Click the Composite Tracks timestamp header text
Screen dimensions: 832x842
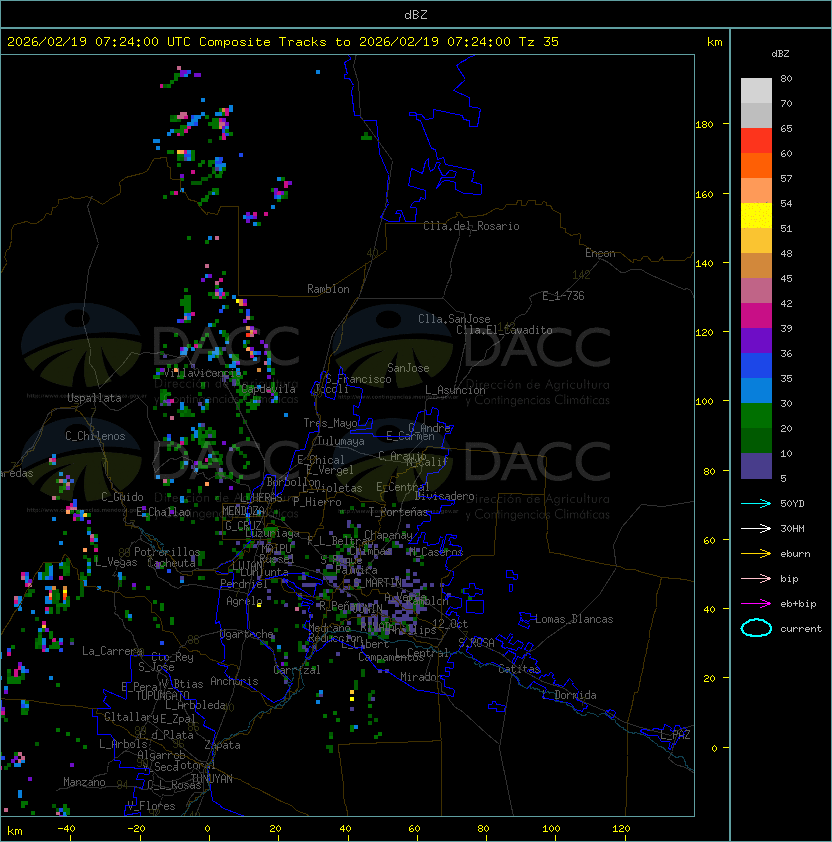point(283,42)
